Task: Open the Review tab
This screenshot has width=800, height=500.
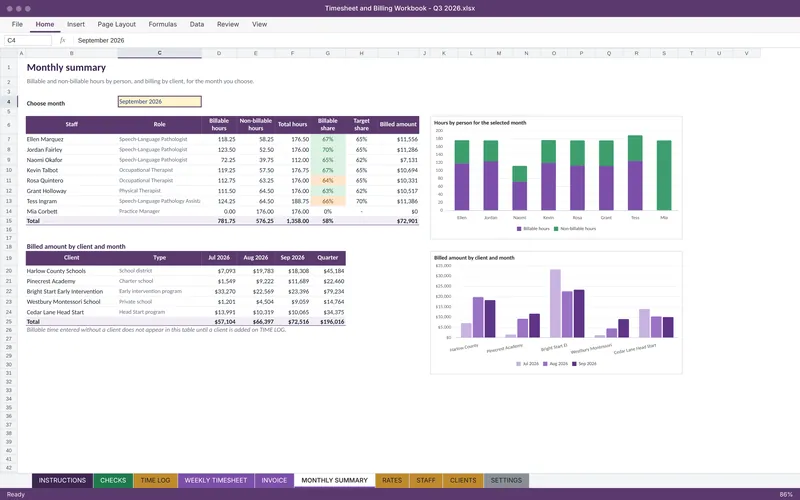Action: pyautogui.click(x=228, y=24)
